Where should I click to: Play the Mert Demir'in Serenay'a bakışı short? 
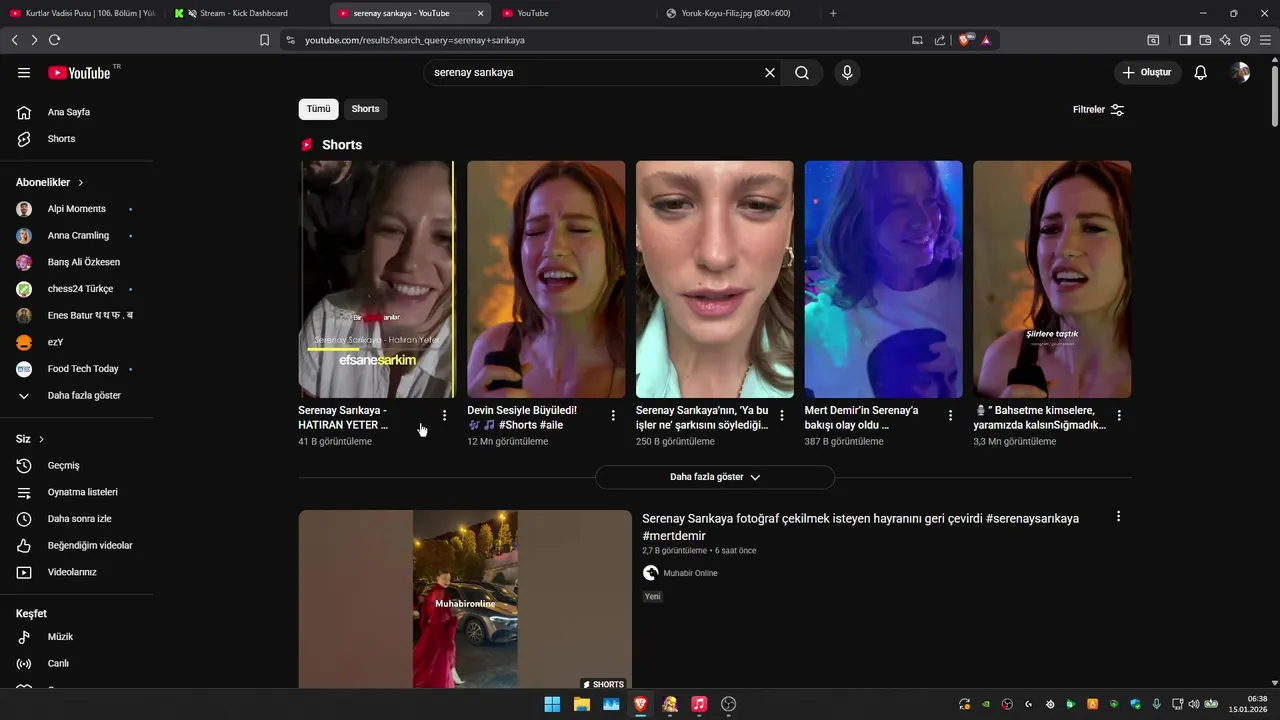point(883,279)
